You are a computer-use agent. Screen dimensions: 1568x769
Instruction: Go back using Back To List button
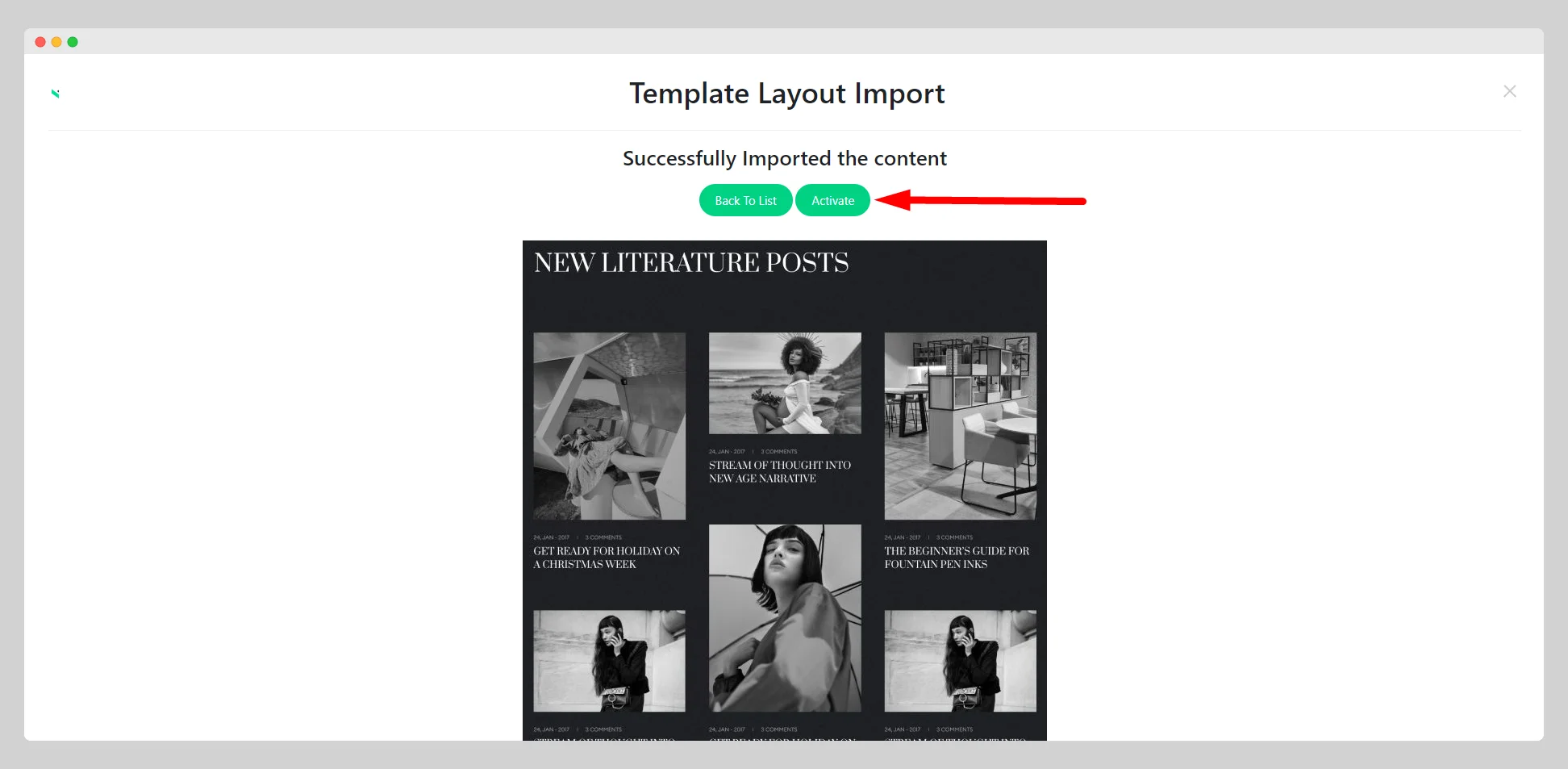[x=745, y=201]
